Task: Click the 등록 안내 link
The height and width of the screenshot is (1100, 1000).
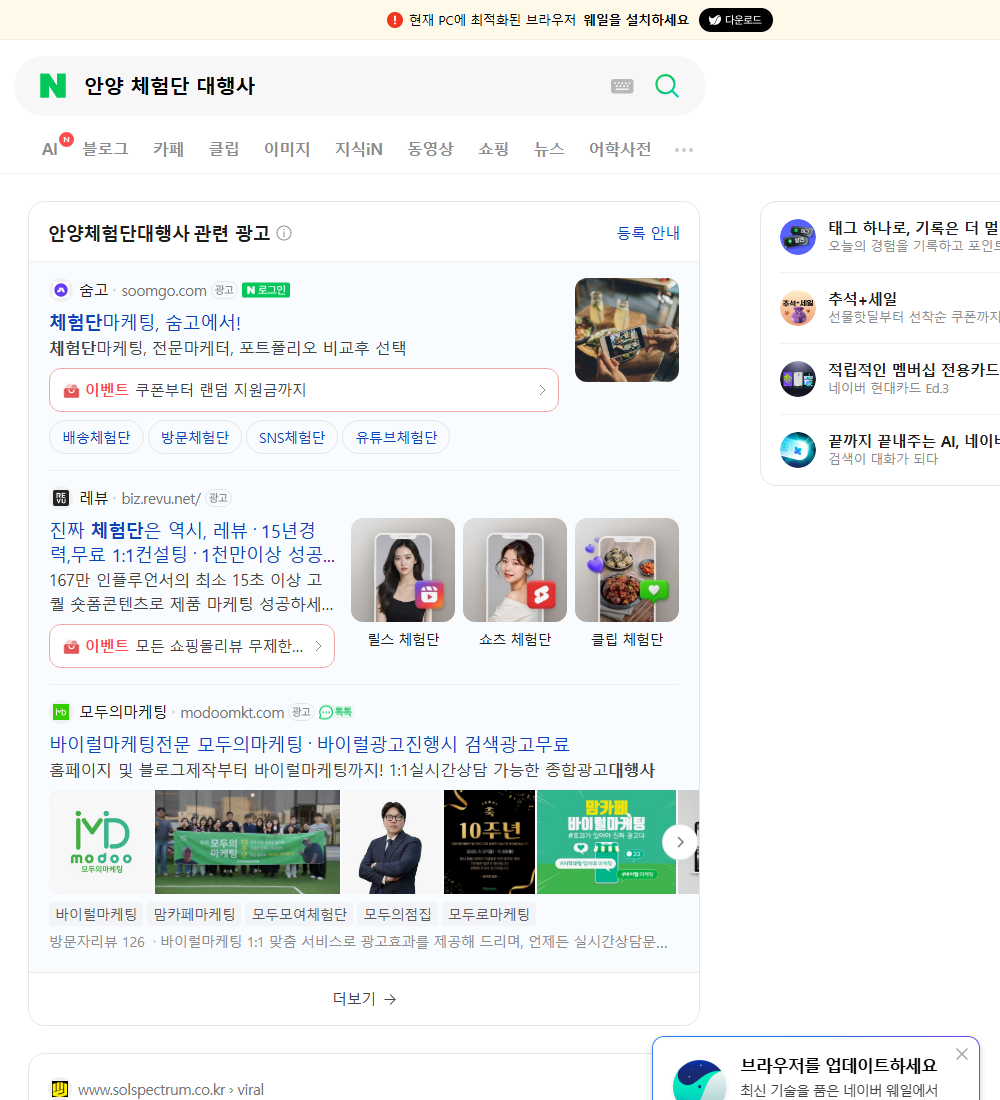Action: pos(648,233)
